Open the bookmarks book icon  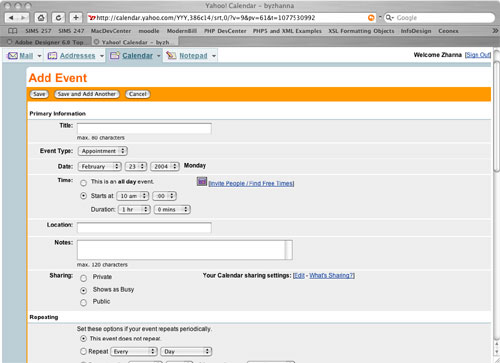(x=13, y=31)
